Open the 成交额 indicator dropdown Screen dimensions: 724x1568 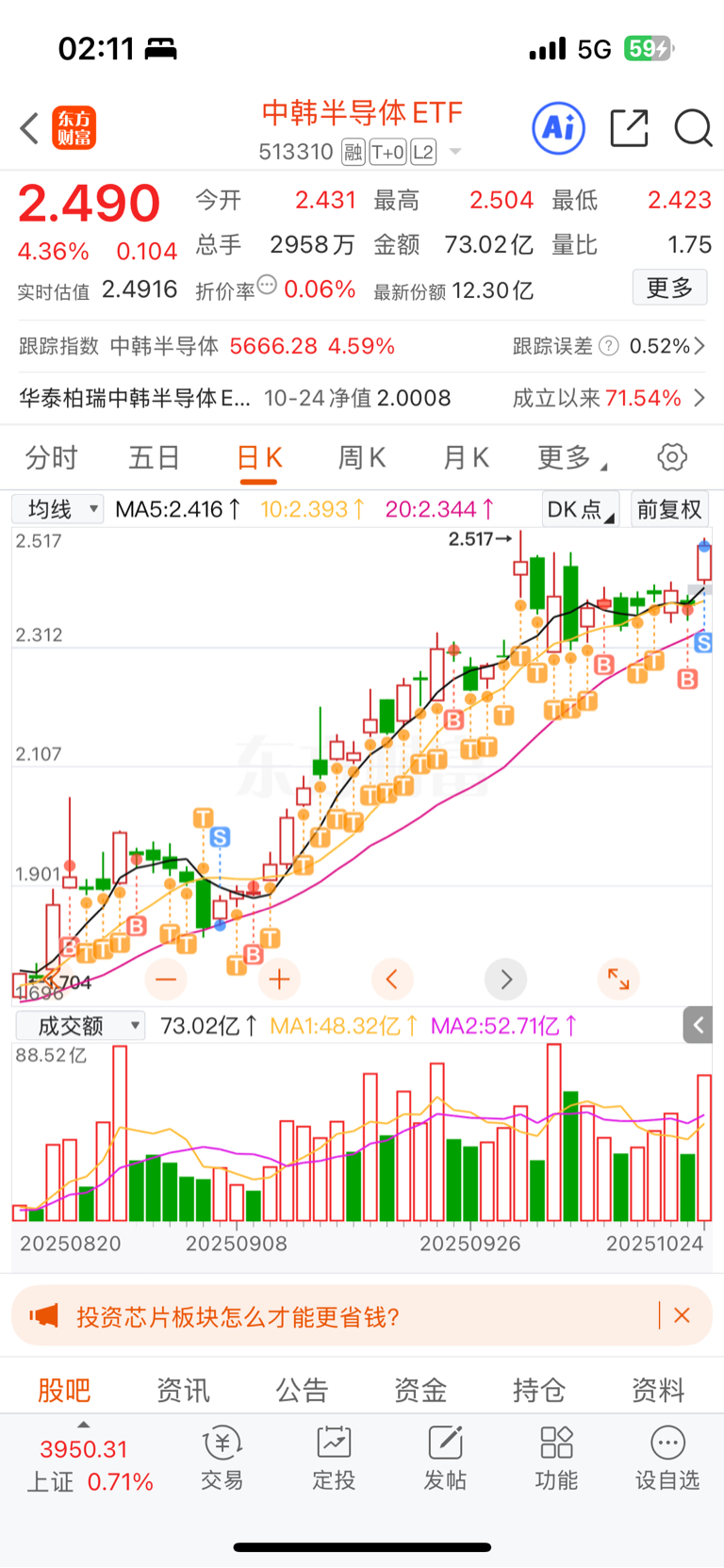point(79,1026)
